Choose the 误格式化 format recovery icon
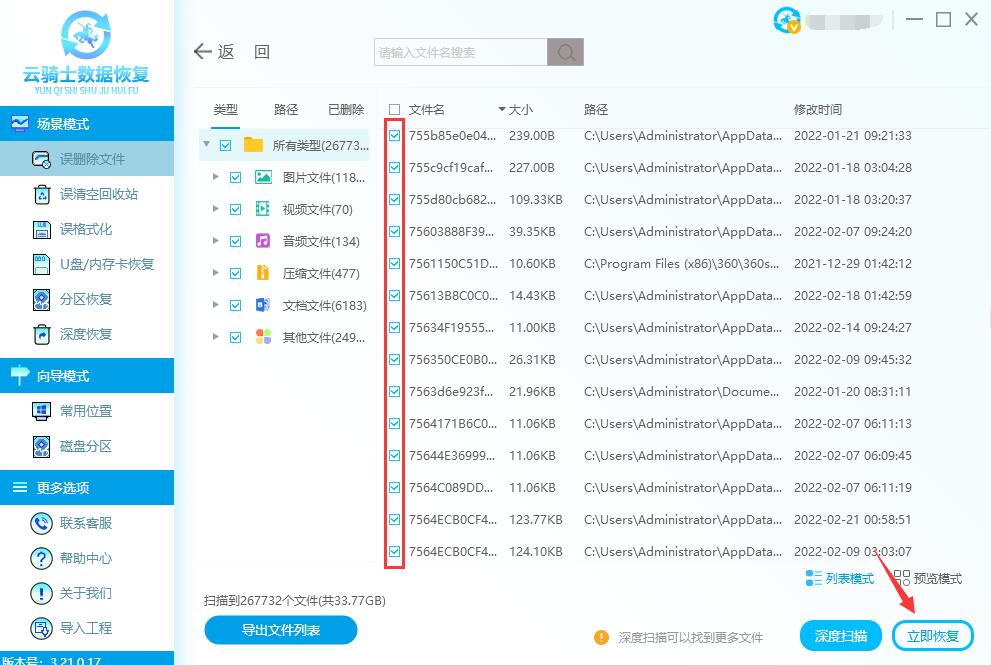The height and width of the screenshot is (665, 991). pos(42,229)
